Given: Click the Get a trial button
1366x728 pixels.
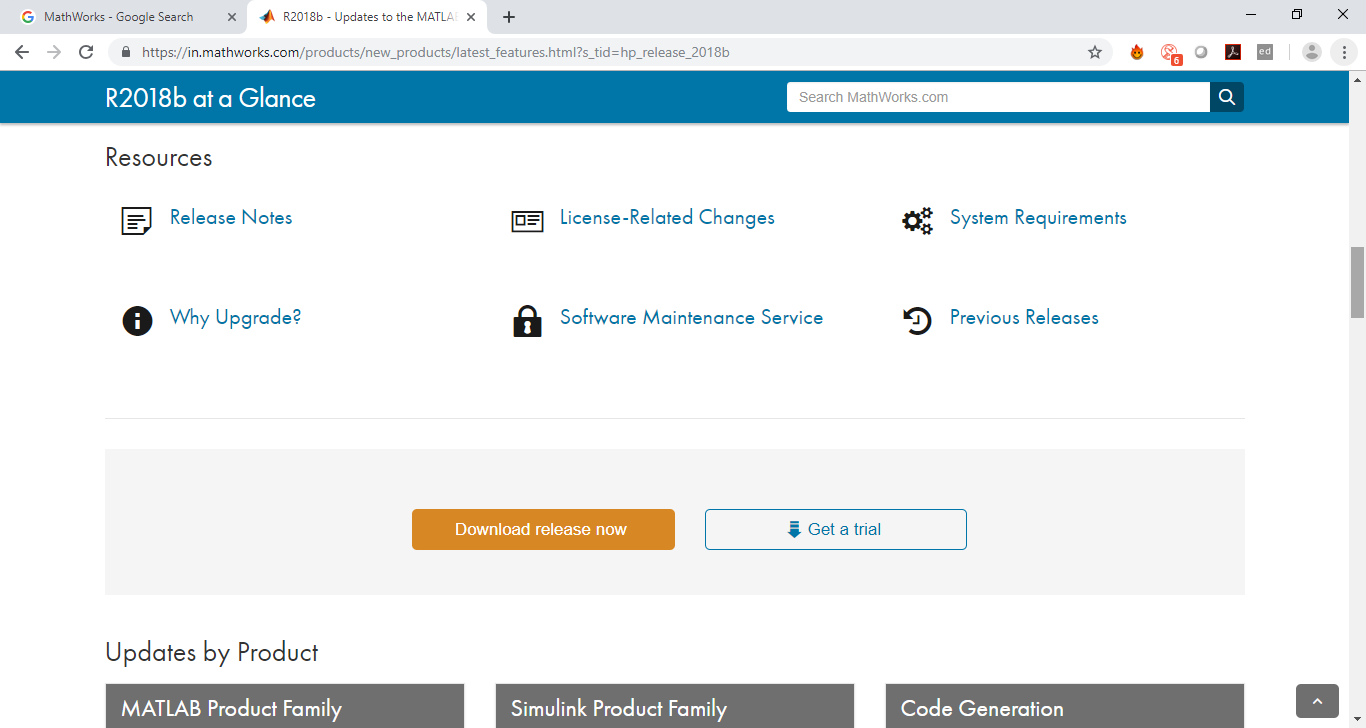Looking at the screenshot, I should coord(836,529).
